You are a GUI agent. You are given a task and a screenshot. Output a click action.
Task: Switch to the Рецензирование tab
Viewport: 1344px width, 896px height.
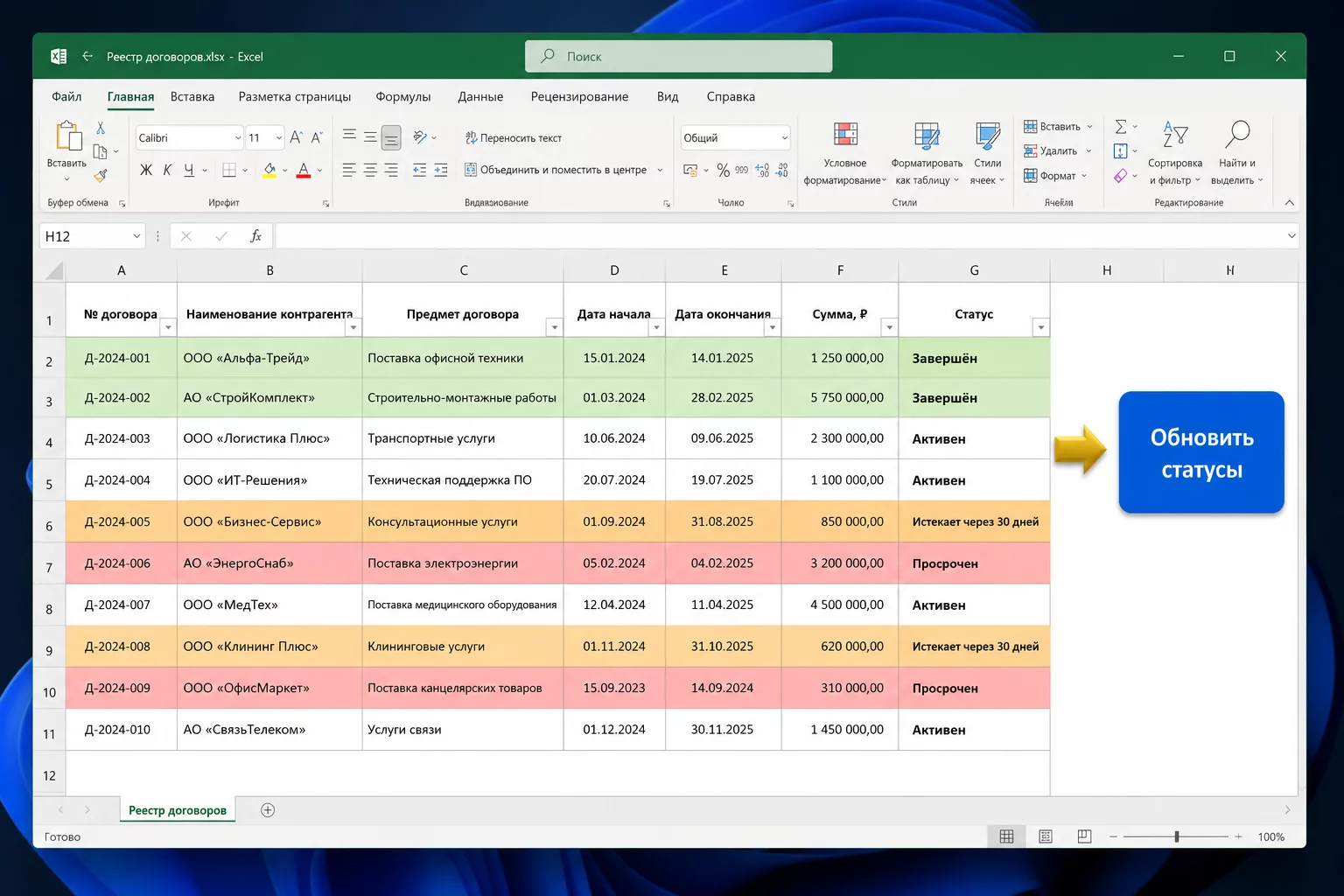pos(579,96)
